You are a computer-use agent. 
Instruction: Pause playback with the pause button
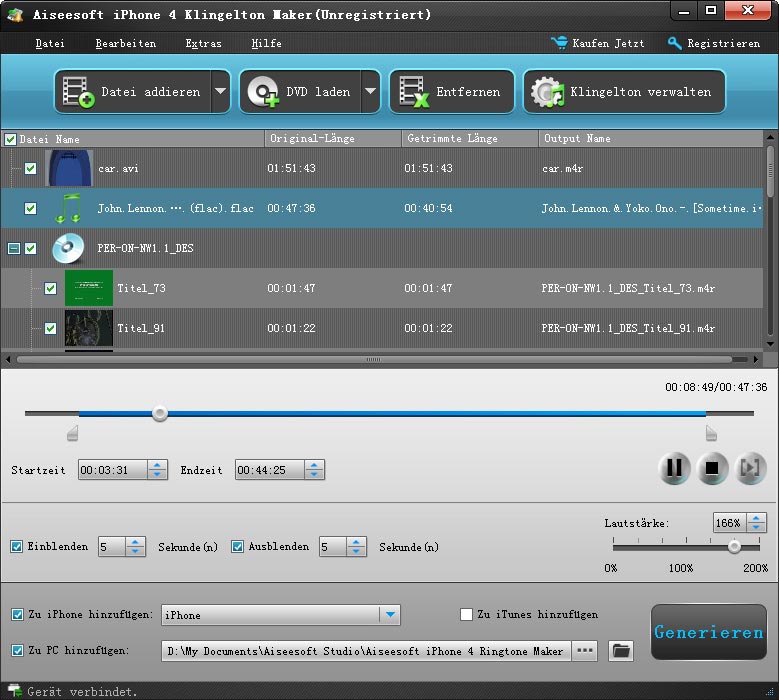pyautogui.click(x=674, y=468)
